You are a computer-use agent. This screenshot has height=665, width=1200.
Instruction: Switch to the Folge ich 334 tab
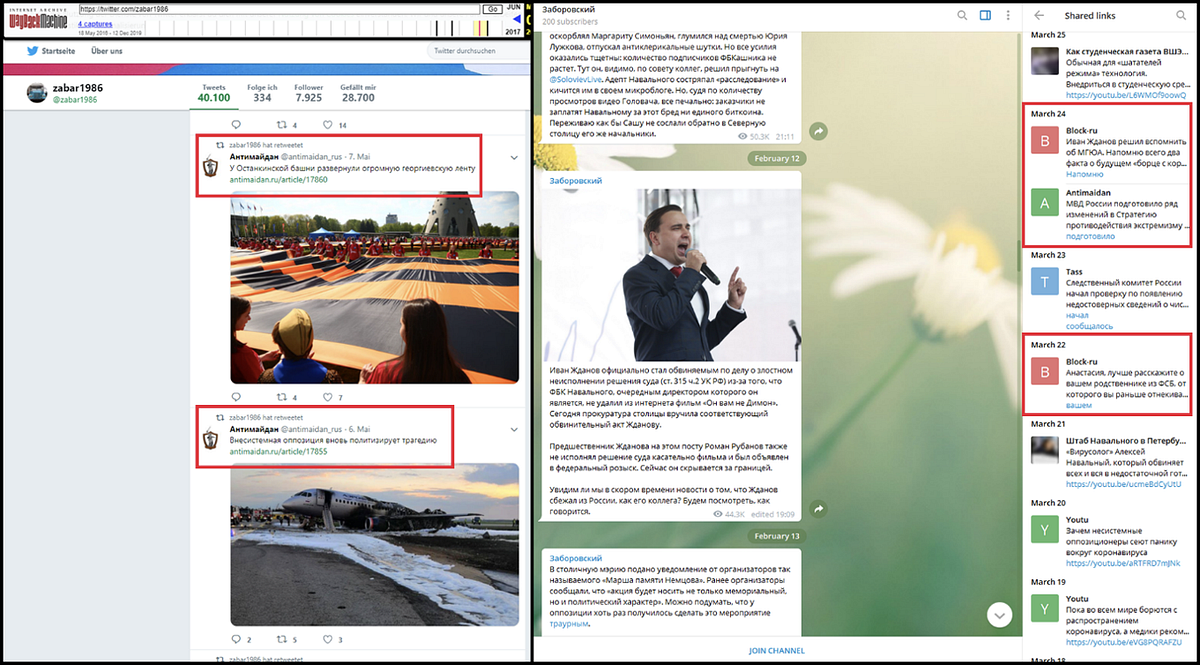click(262, 93)
